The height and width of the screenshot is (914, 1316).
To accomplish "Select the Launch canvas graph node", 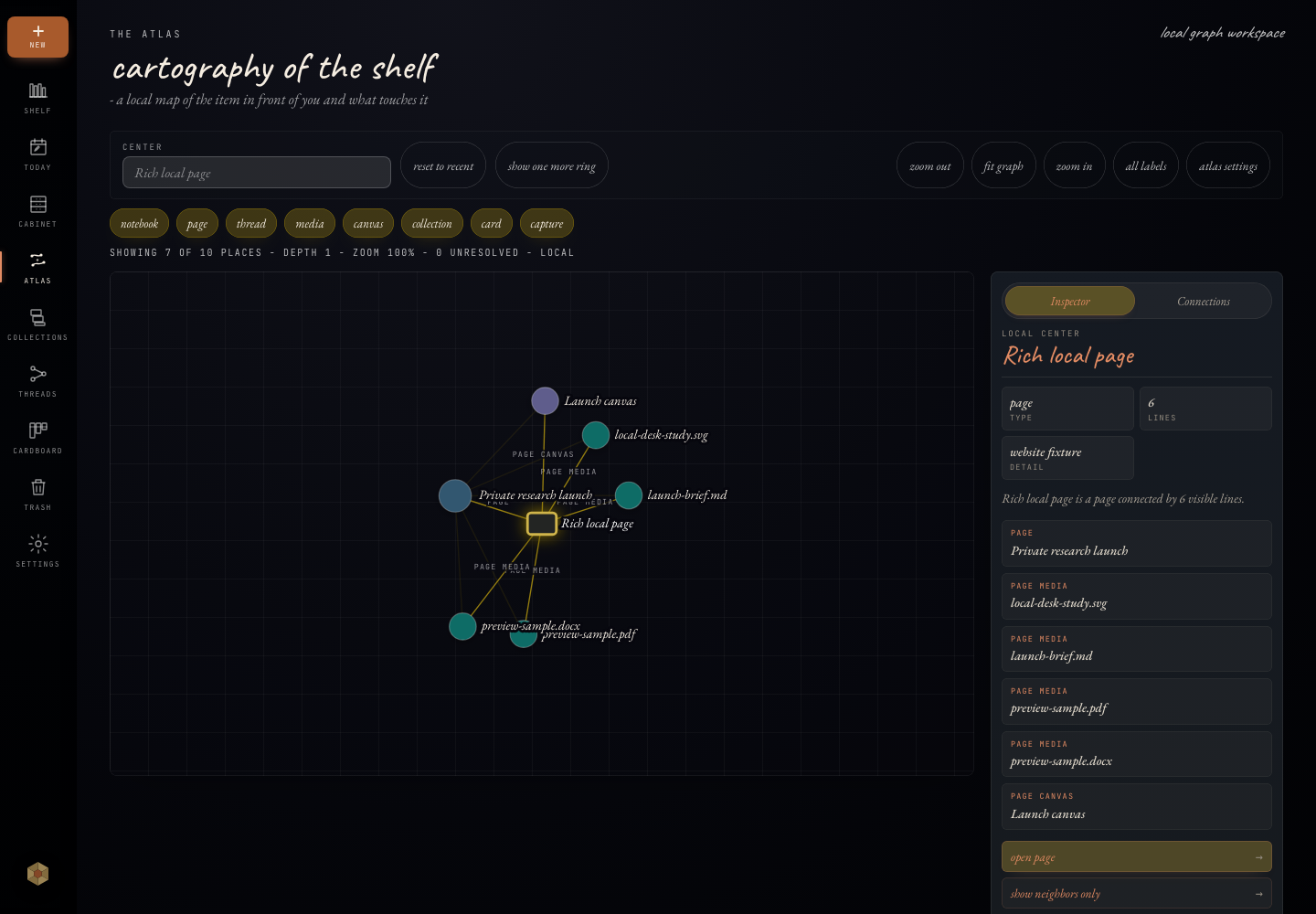I will pos(545,400).
